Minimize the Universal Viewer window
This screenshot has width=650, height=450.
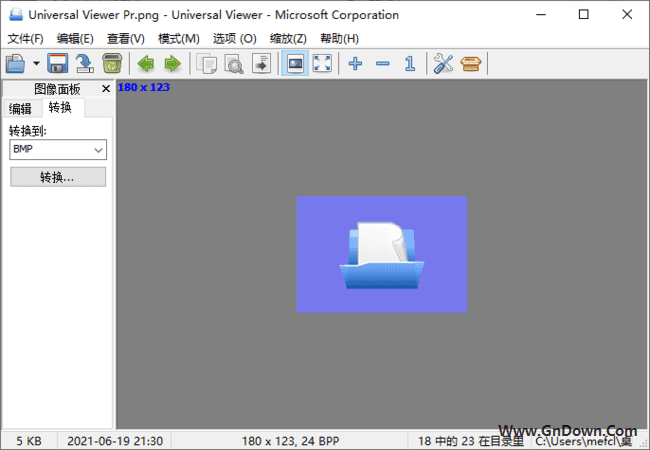coord(541,15)
